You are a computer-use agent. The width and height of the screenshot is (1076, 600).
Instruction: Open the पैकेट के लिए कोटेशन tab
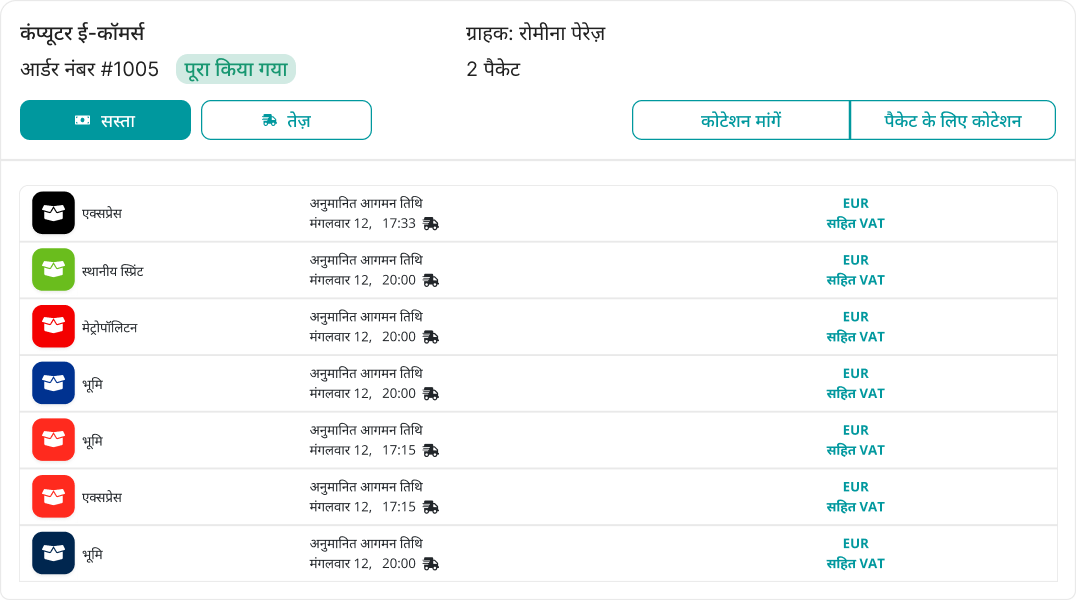pyautogui.click(x=952, y=119)
